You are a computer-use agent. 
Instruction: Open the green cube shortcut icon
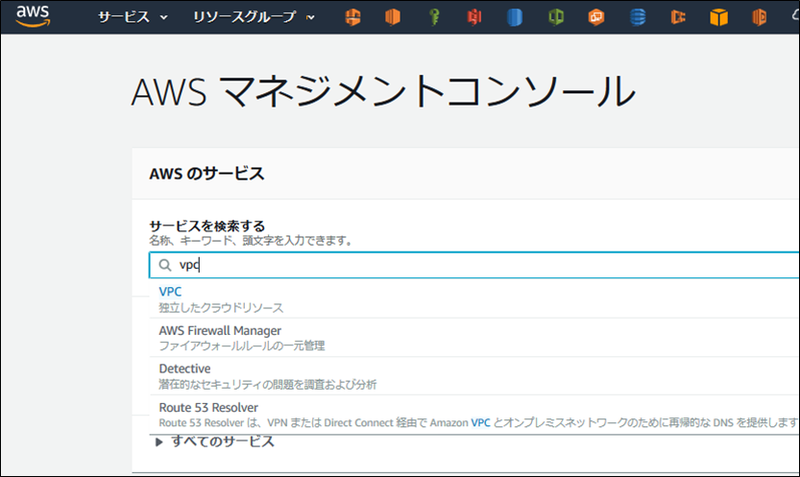[556, 17]
